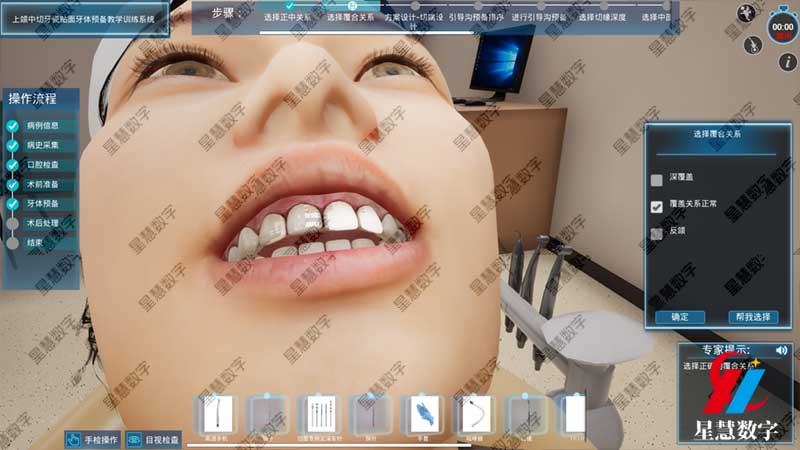Uncheck the 覆盖关系正常 checkbox
The width and height of the screenshot is (800, 450).
[657, 206]
